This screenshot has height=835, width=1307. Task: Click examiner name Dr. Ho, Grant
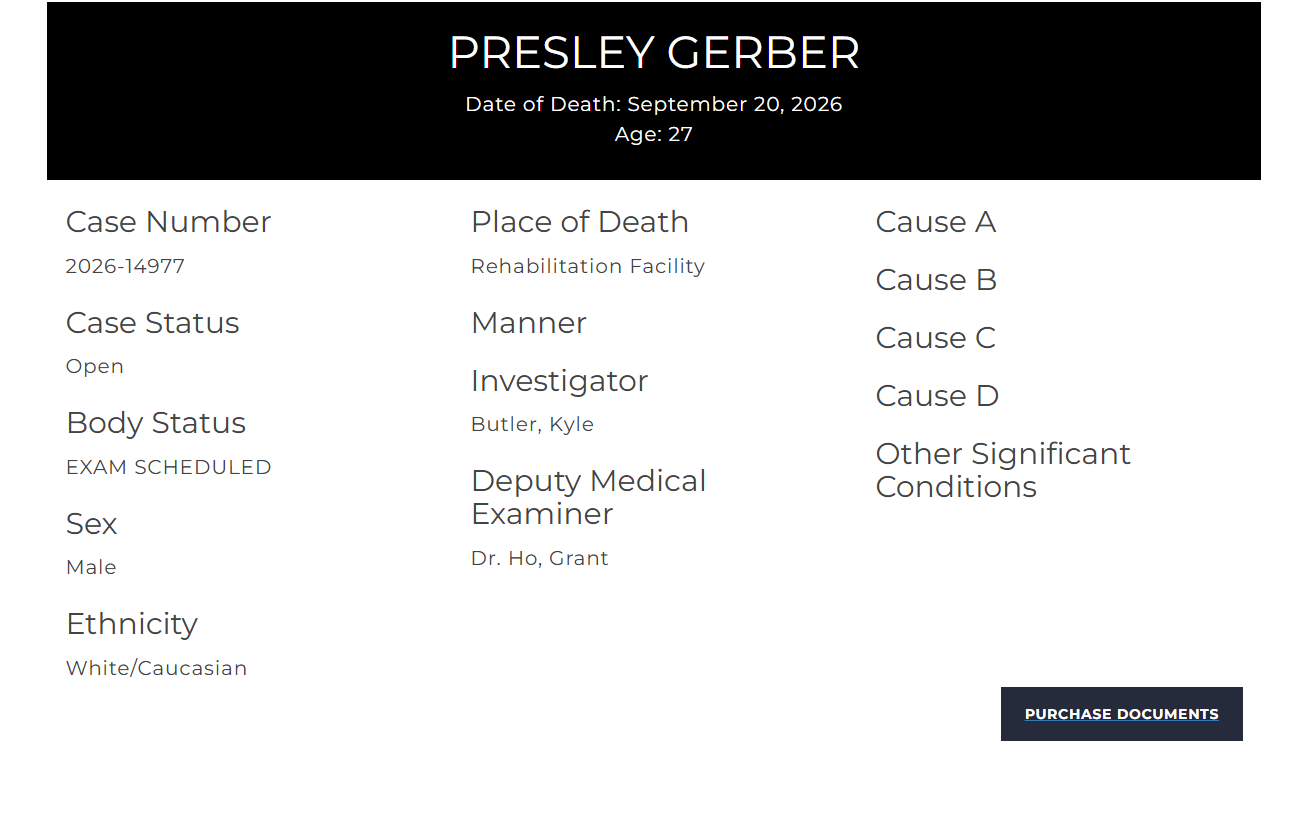(540, 558)
